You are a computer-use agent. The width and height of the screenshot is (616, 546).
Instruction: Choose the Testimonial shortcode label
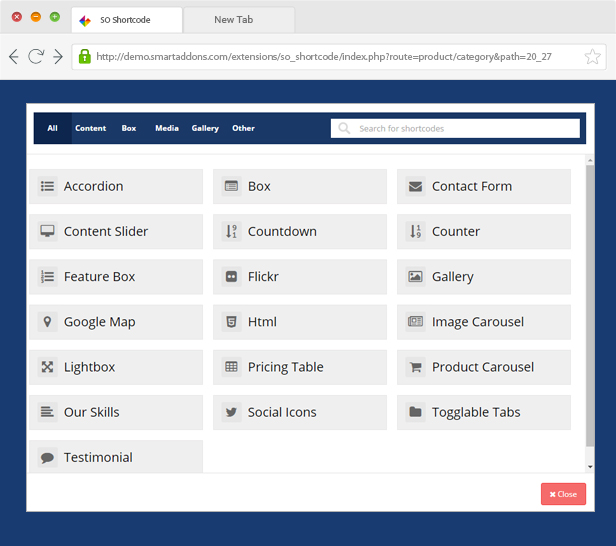click(98, 457)
